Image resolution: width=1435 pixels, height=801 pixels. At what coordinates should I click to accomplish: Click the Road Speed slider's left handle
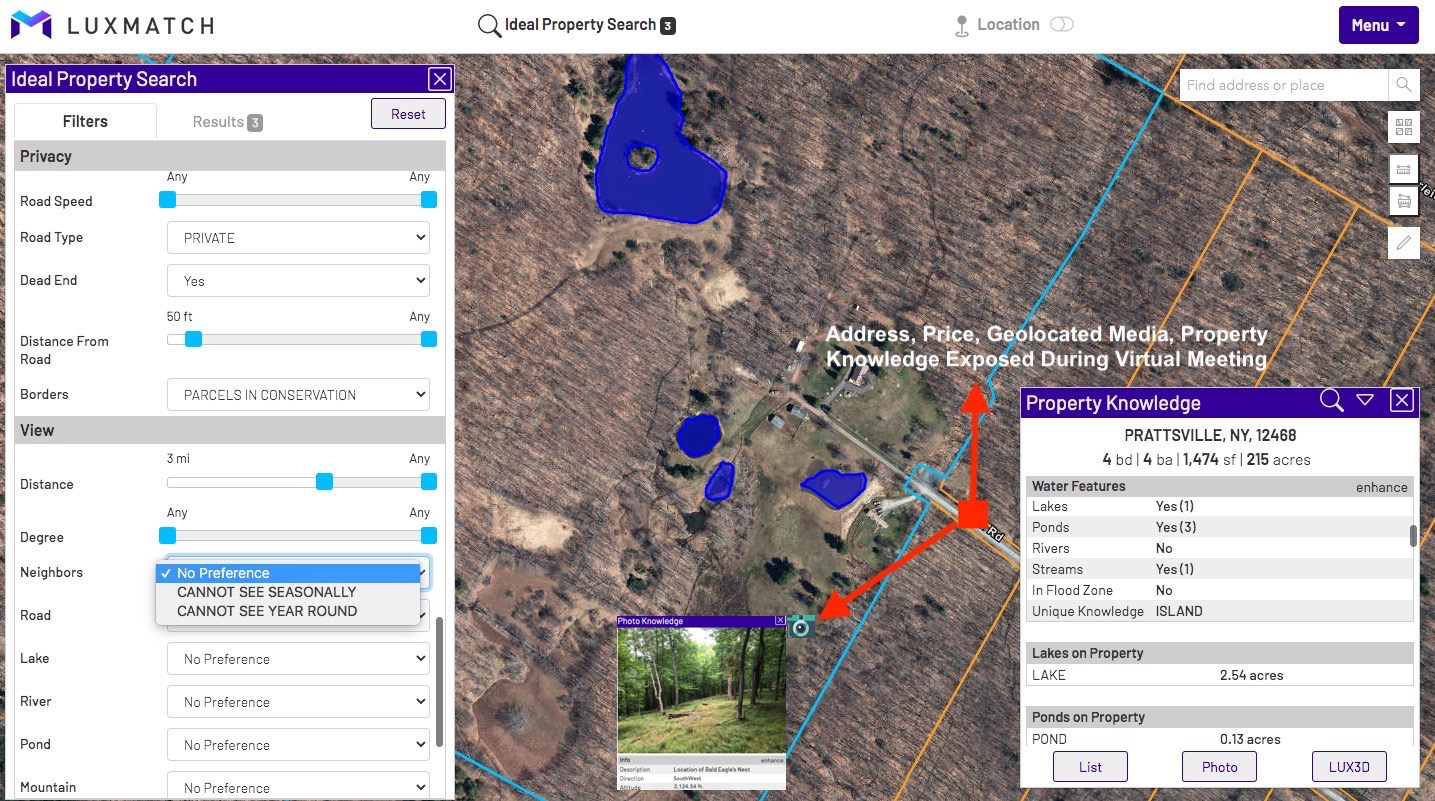click(168, 200)
